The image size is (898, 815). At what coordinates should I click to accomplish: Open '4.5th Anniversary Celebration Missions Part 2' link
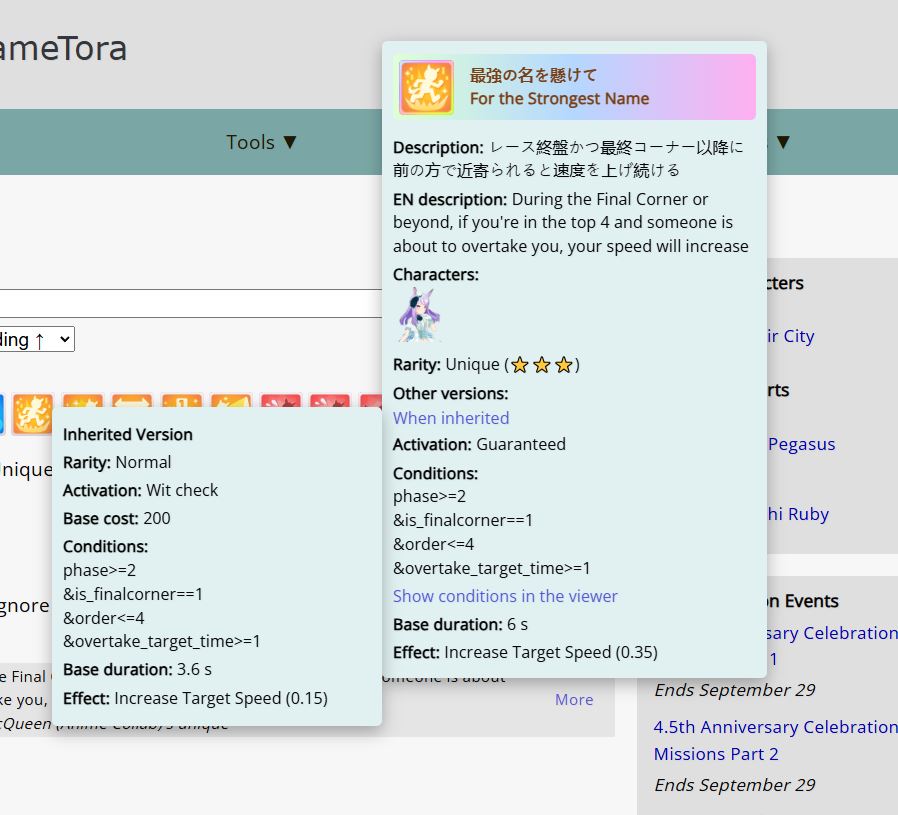point(775,740)
